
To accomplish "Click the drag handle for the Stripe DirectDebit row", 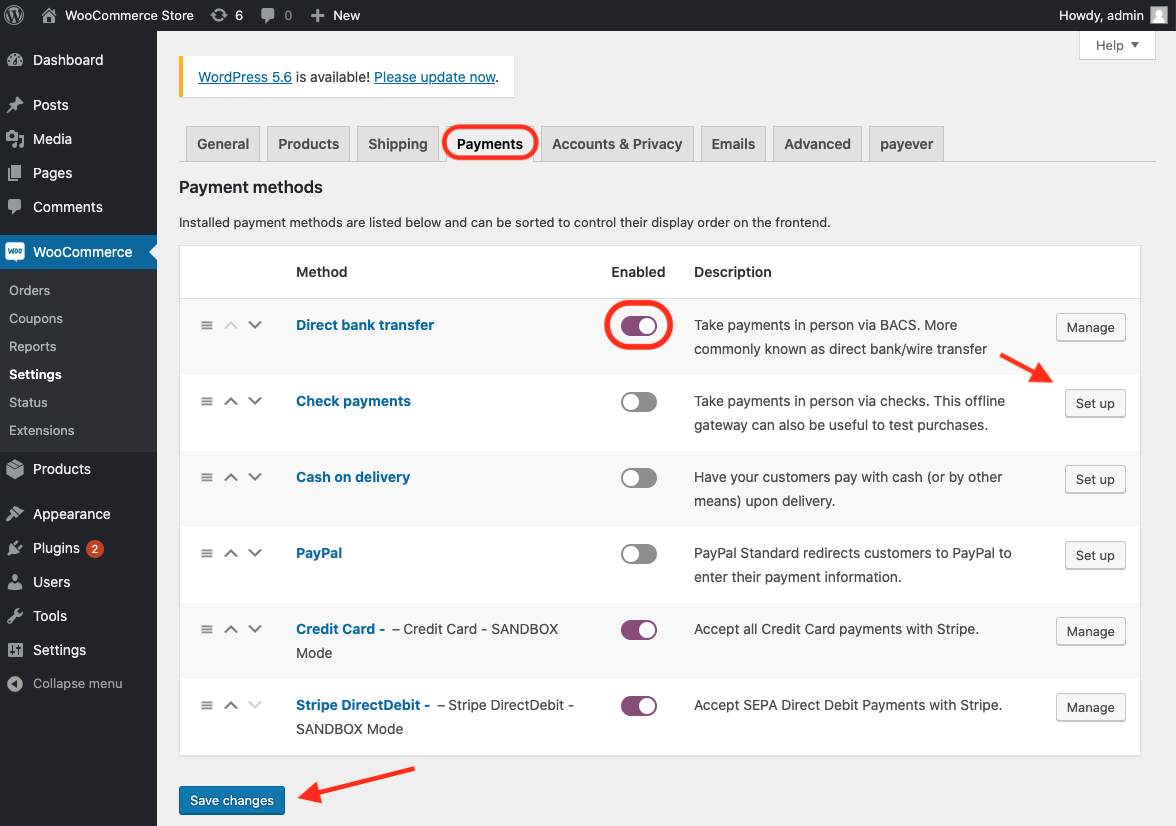I will pyautogui.click(x=207, y=705).
